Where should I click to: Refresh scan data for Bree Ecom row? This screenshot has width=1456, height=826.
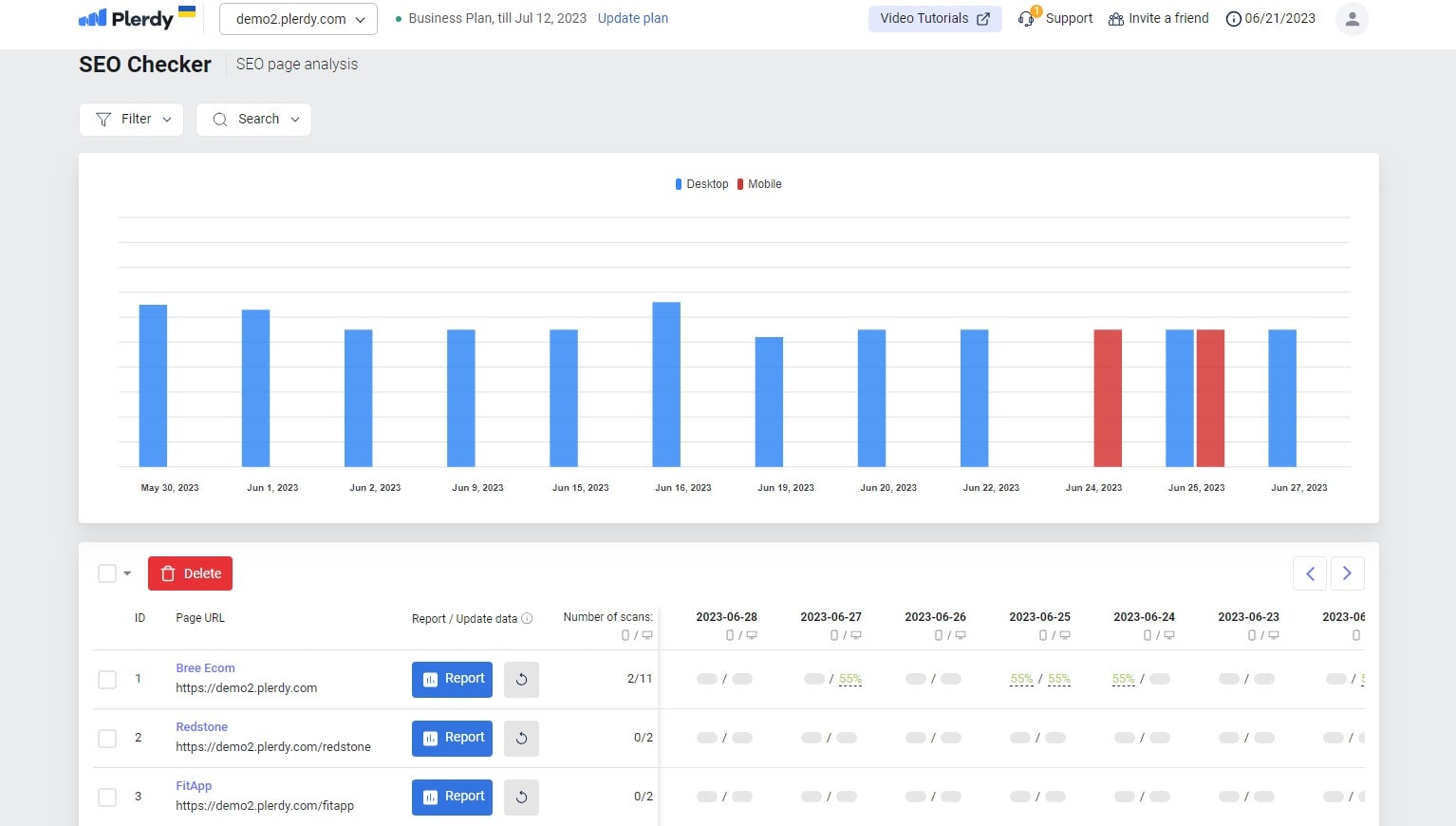pos(521,679)
